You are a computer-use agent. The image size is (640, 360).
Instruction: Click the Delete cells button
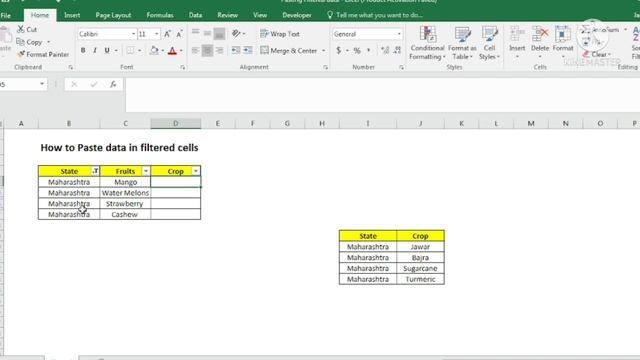point(540,42)
